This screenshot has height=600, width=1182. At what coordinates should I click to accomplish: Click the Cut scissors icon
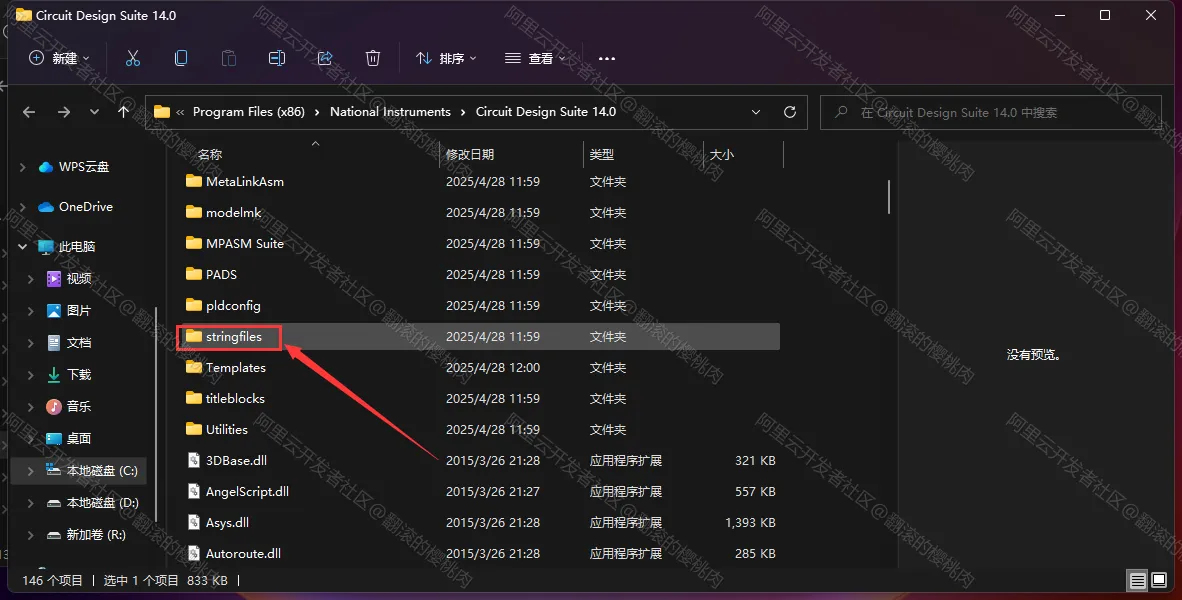[x=133, y=58]
